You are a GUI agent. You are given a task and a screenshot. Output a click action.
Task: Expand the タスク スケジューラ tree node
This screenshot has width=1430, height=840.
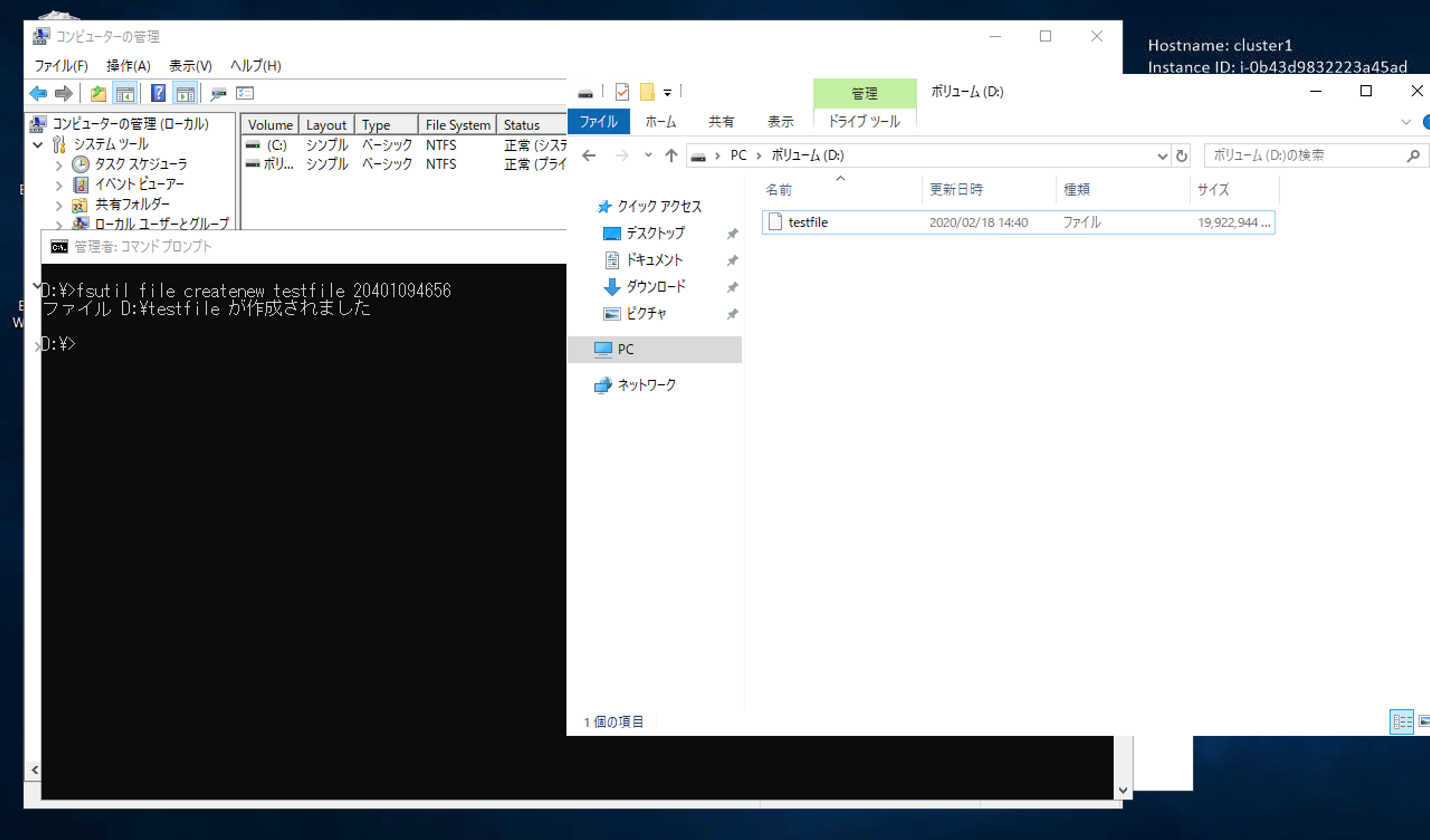59,165
